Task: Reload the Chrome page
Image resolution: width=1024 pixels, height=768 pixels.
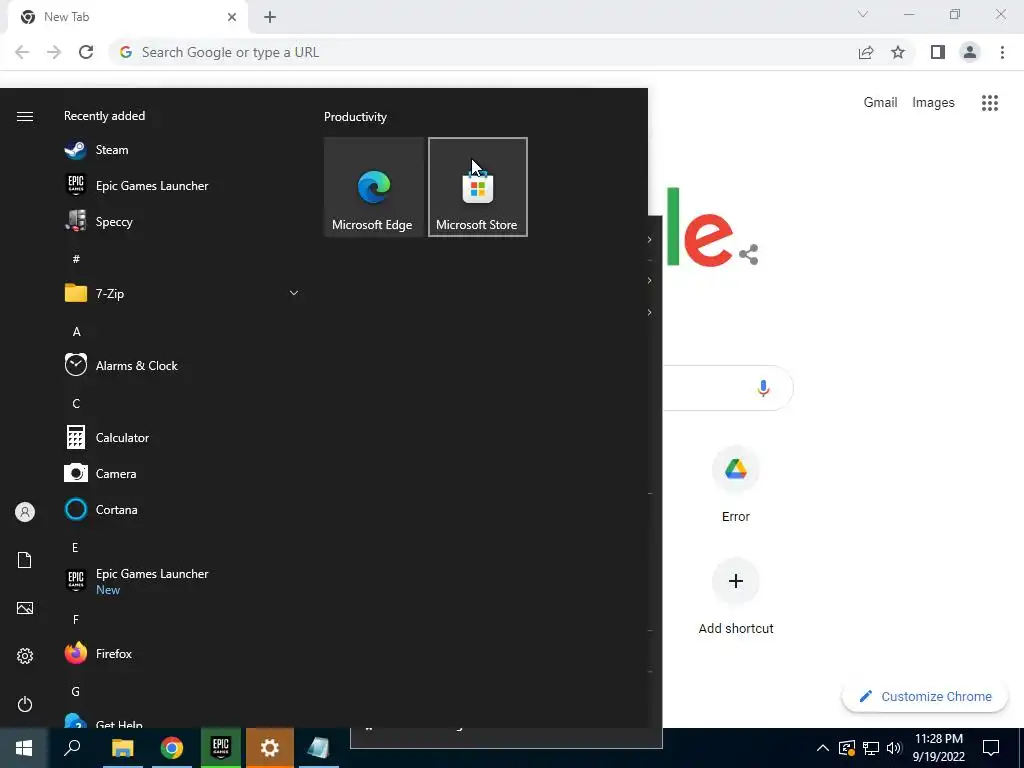Action: pos(86,52)
